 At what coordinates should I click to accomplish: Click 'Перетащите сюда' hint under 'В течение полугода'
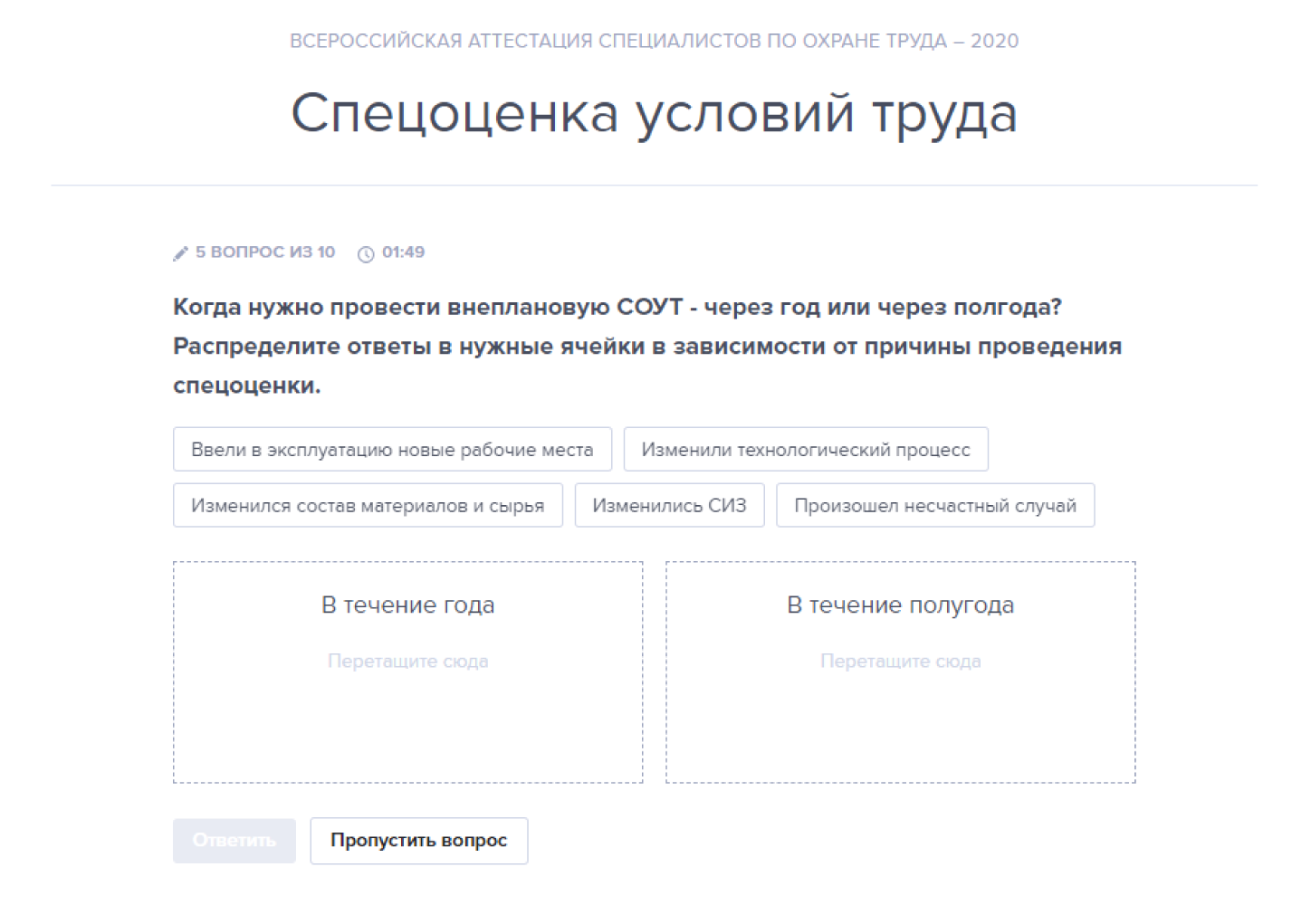click(900, 662)
